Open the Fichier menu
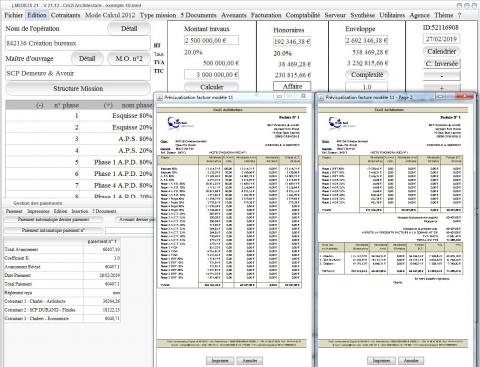 pos(13,15)
